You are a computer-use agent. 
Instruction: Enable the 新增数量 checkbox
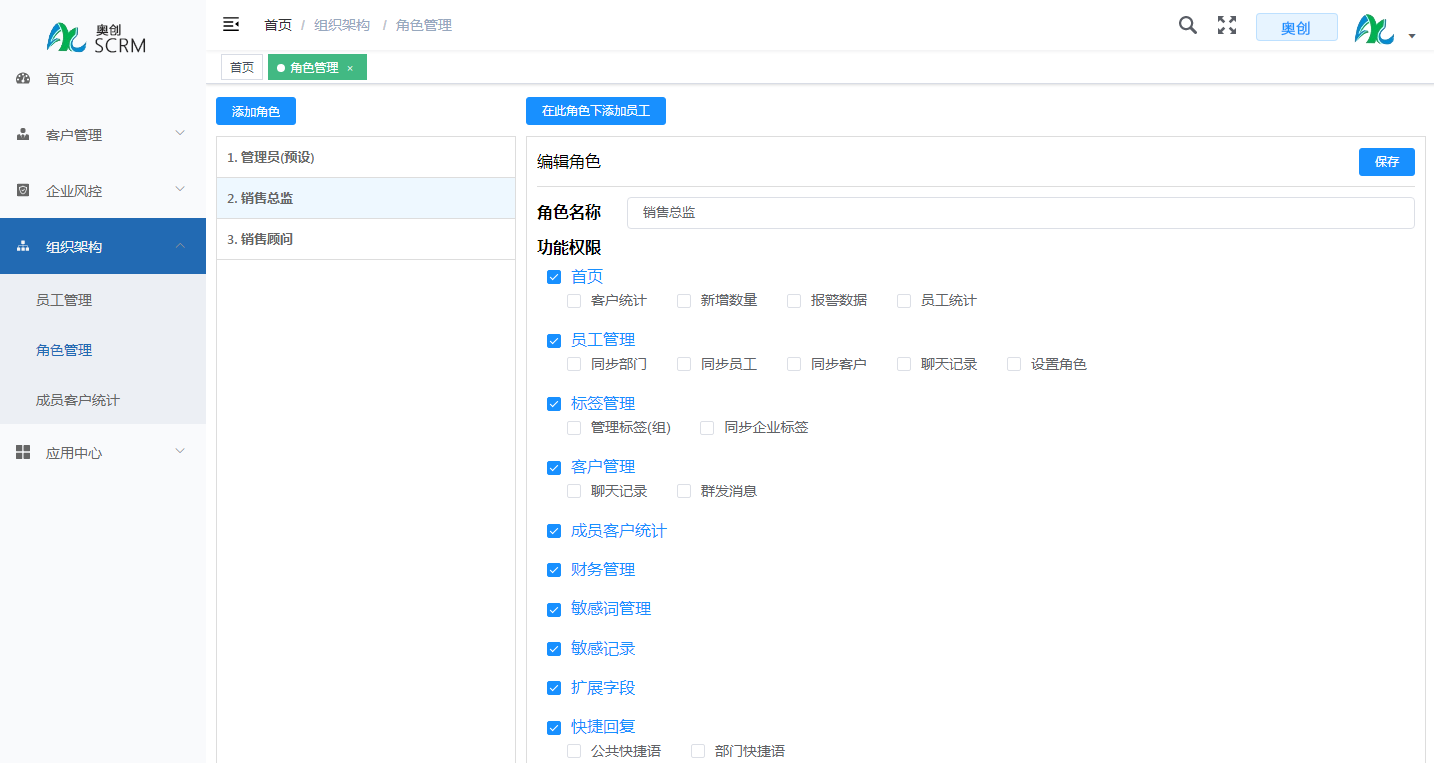684,300
